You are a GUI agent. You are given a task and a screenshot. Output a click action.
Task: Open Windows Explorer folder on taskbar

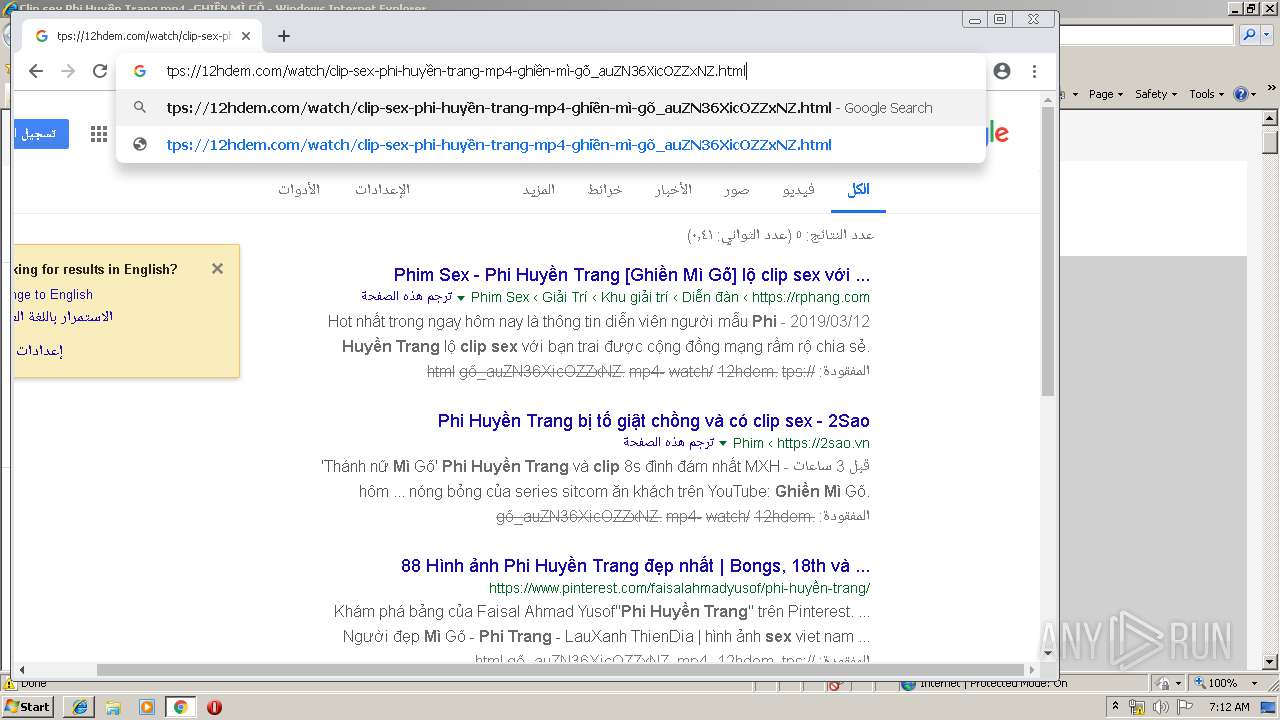113,707
